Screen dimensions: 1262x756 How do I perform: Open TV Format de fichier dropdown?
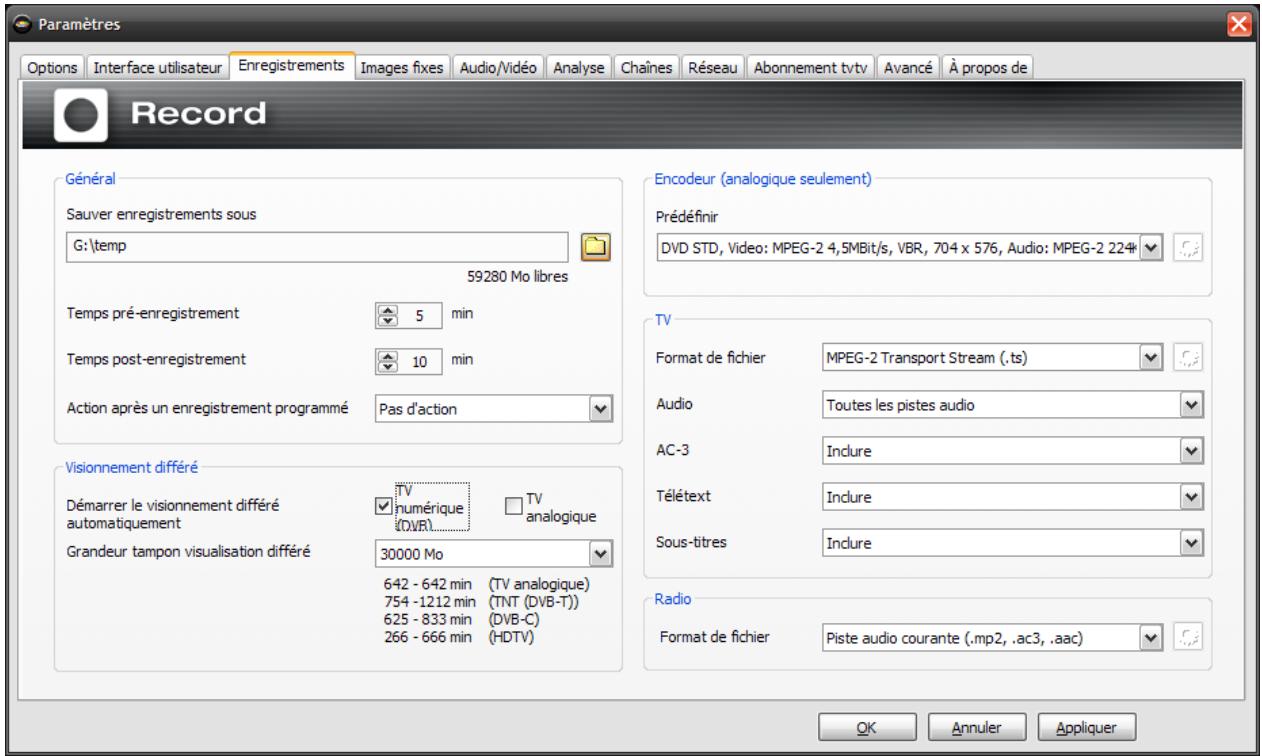pos(990,357)
